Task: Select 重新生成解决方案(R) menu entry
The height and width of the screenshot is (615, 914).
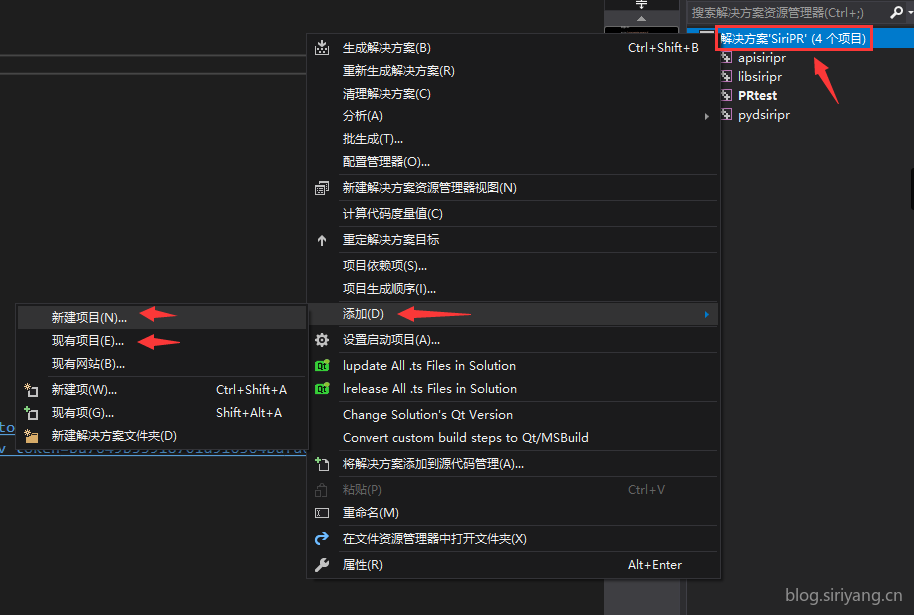Action: coord(398,71)
